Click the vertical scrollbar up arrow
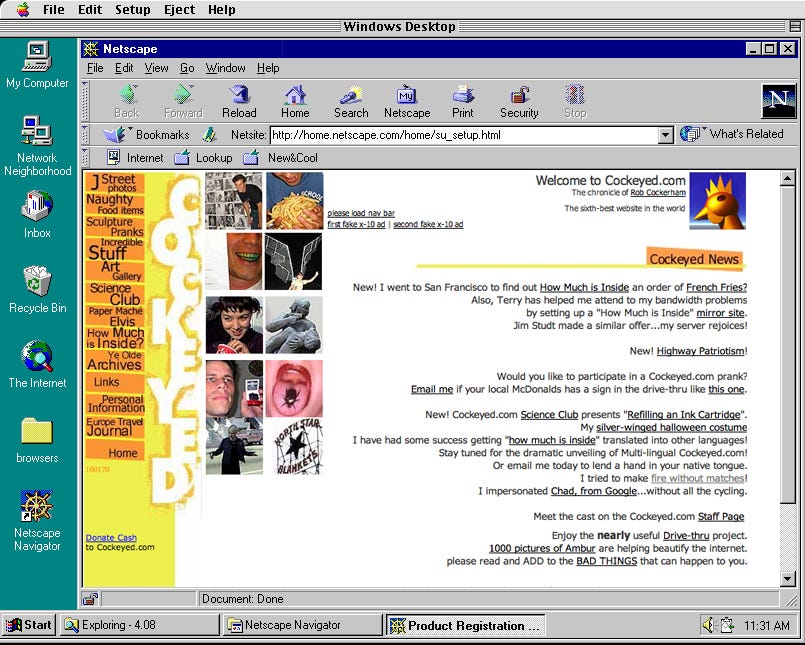 [x=788, y=179]
